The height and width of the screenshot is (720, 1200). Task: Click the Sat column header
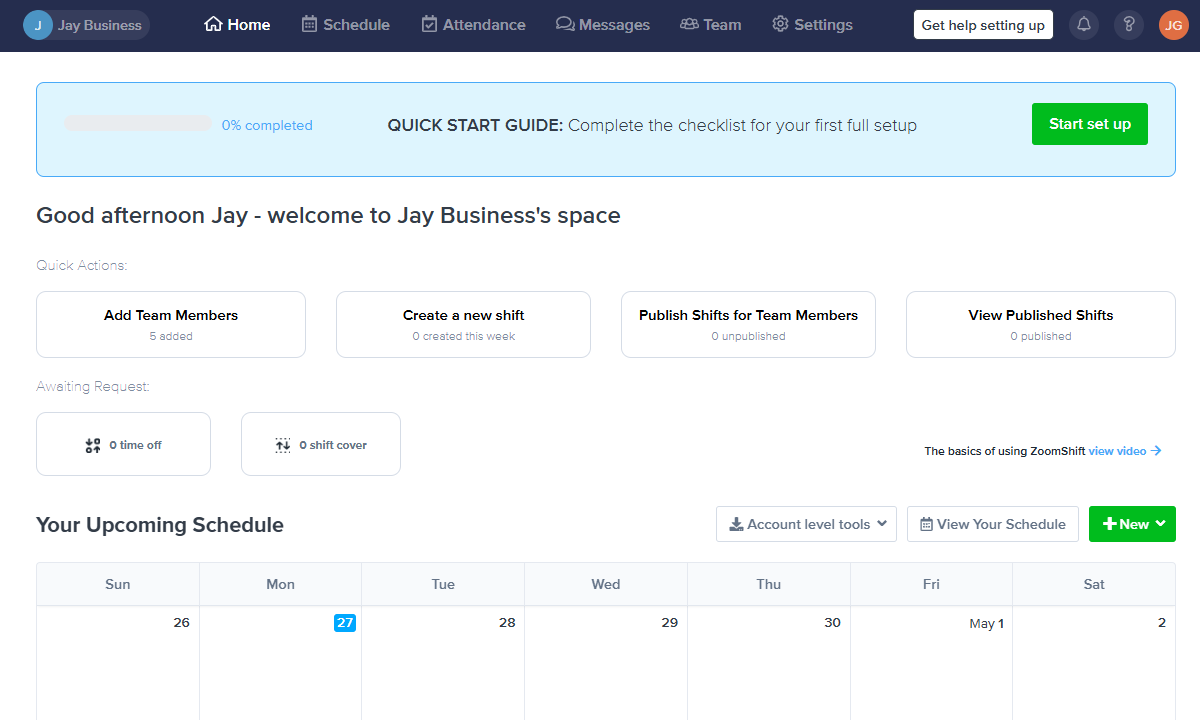[x=1094, y=584]
